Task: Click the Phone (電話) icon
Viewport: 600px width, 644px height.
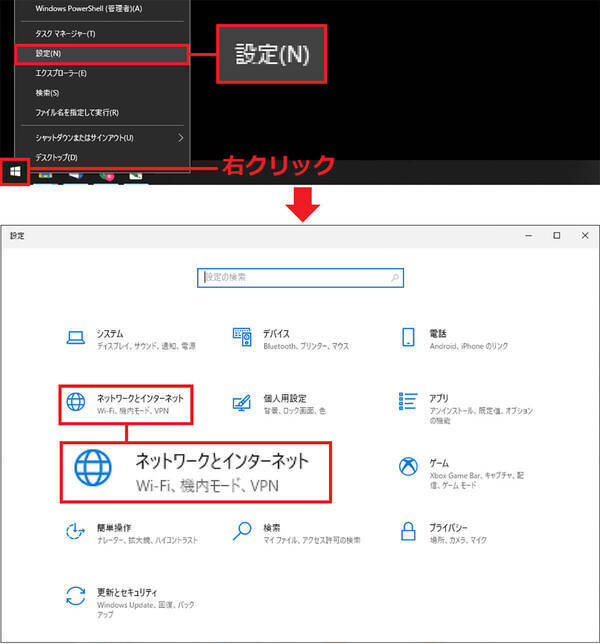Action: [408, 337]
